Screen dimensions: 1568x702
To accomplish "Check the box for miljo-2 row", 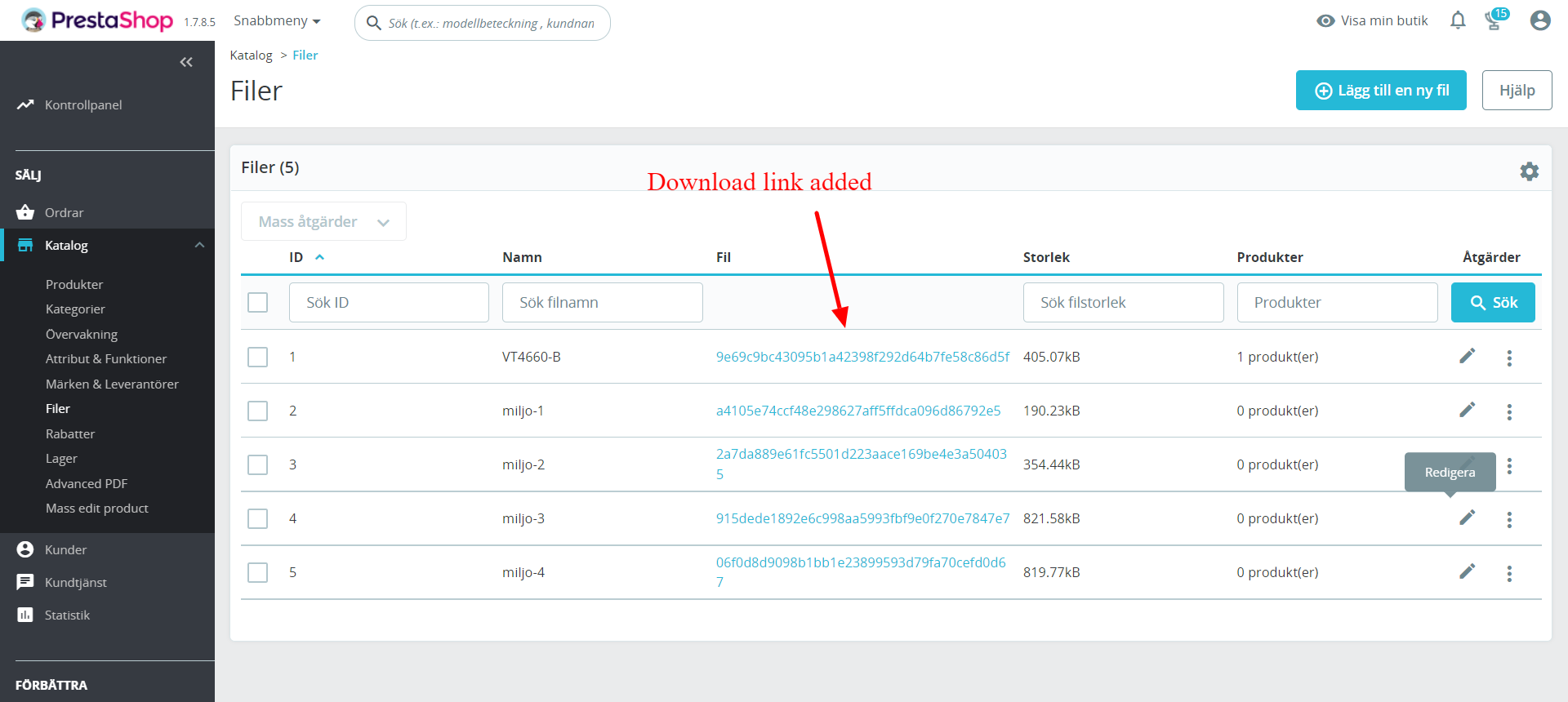I will [258, 464].
